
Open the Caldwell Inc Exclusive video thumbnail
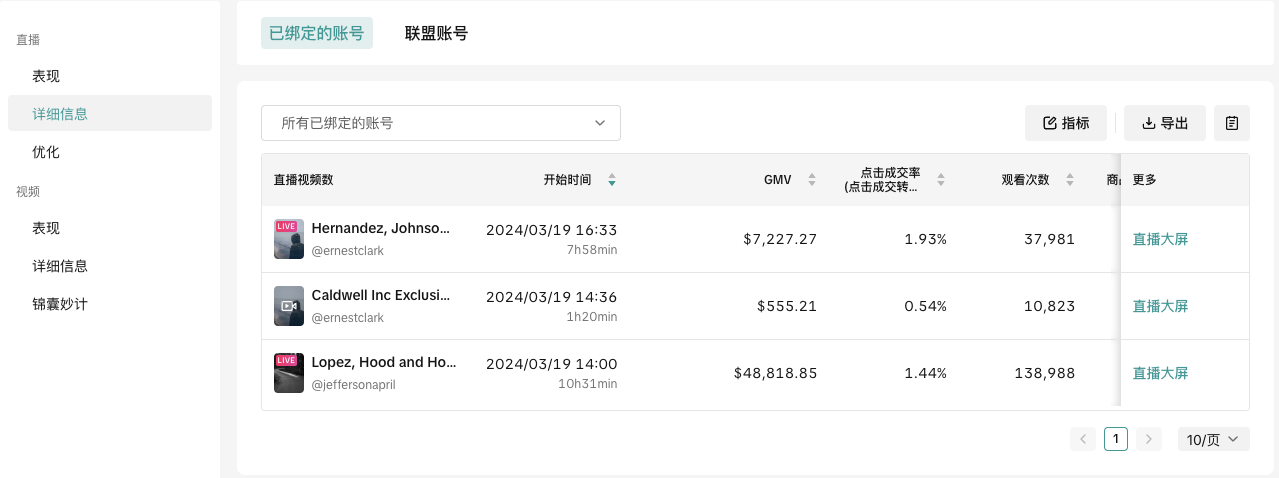coord(289,306)
